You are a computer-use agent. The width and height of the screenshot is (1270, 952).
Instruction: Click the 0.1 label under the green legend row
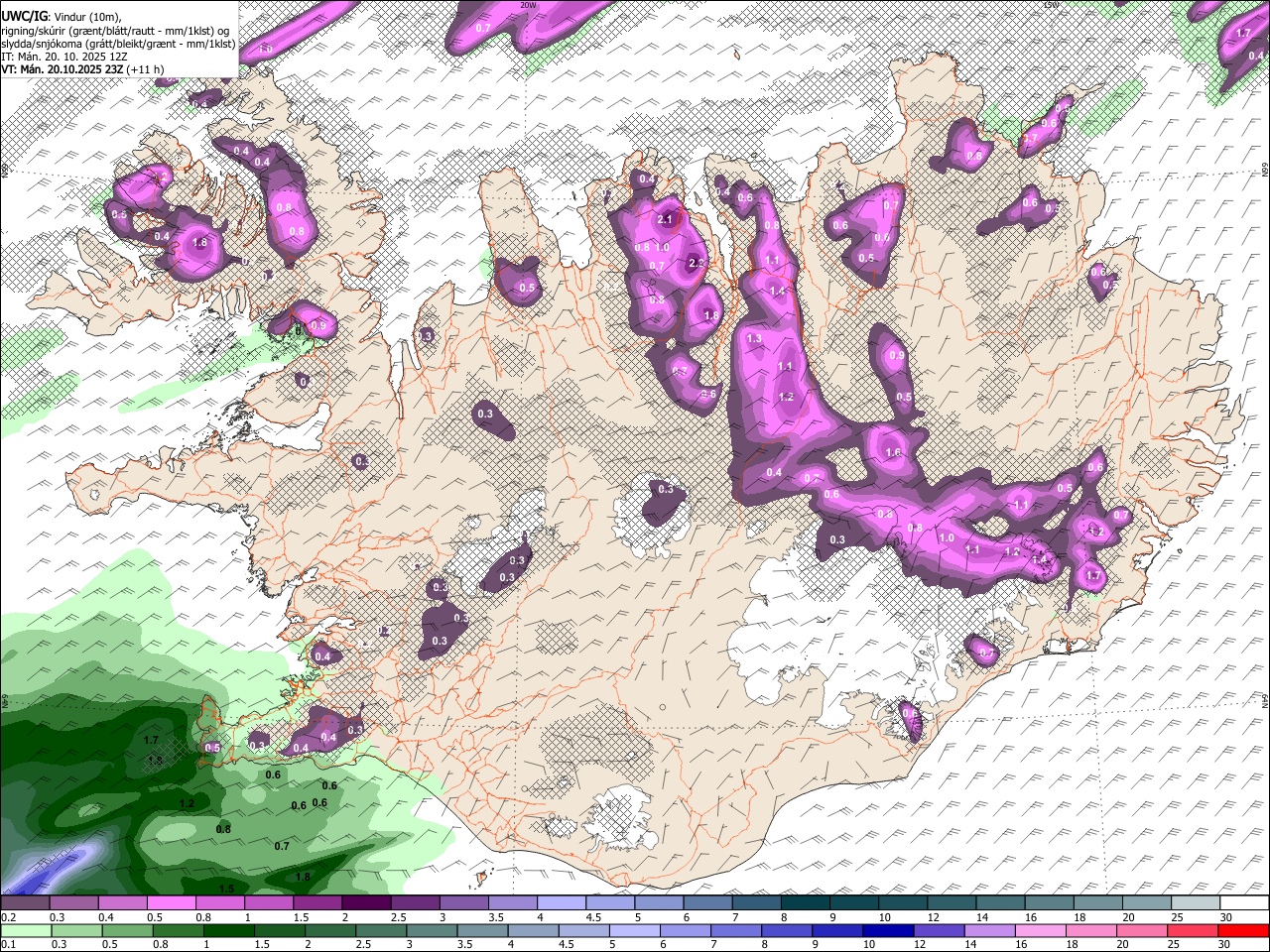[x=8, y=945]
